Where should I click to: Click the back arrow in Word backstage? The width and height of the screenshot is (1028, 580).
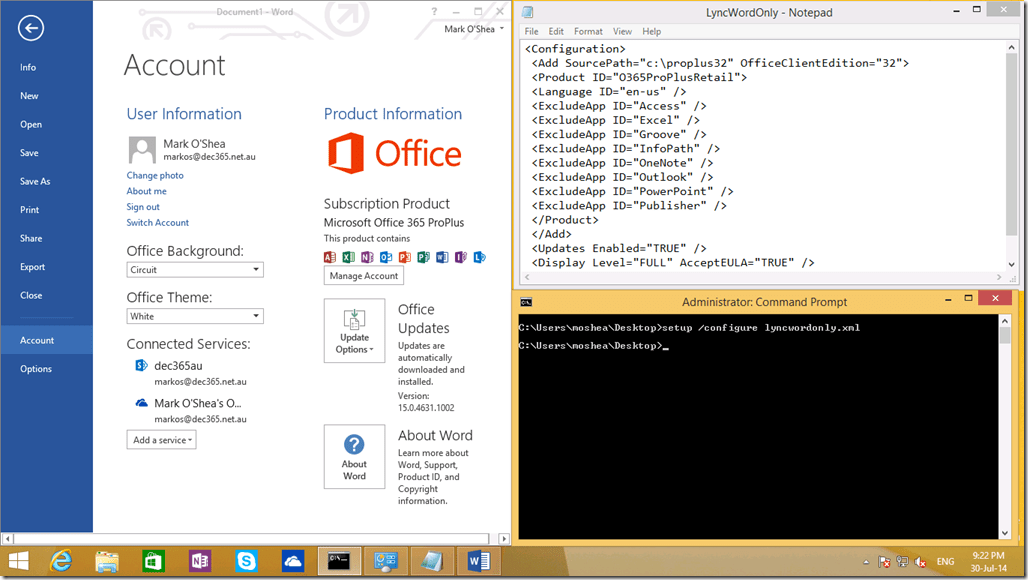pos(30,28)
